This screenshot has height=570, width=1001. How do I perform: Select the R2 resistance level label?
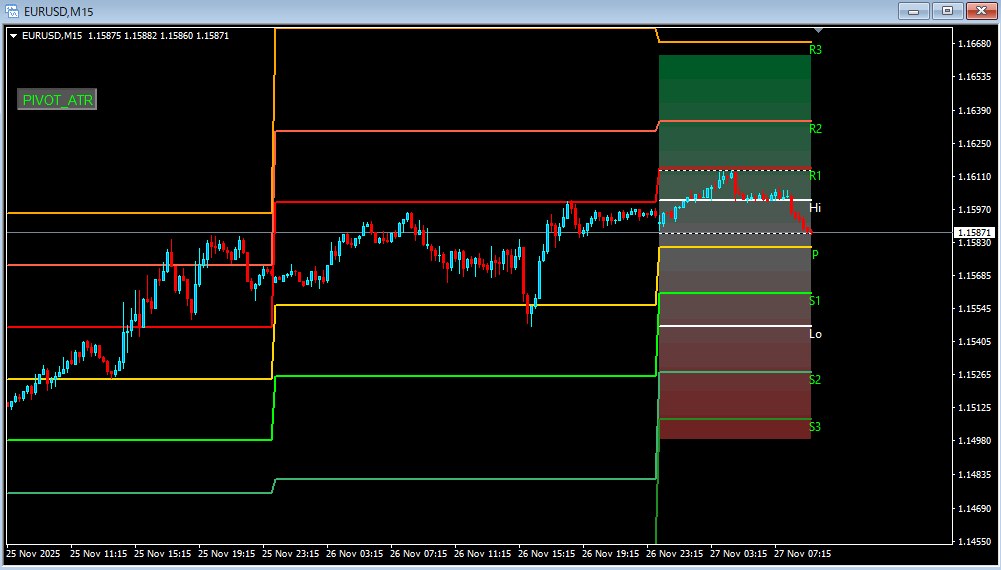[816, 129]
